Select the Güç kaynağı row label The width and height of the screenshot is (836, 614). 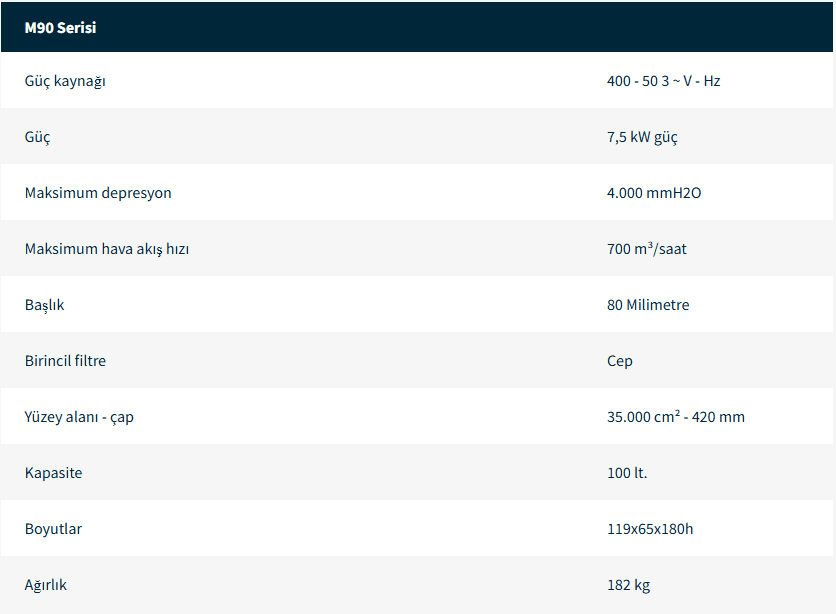(65, 81)
